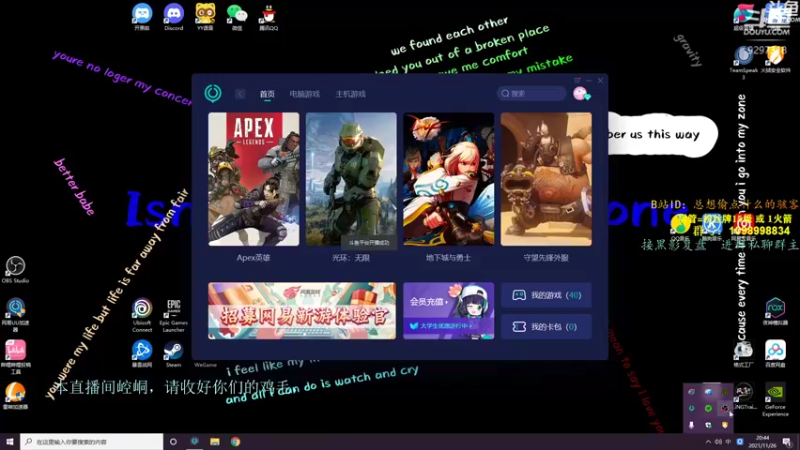Select the 地下城与勇士 game card
Image resolution: width=800 pixels, height=450 pixels.
(x=448, y=179)
